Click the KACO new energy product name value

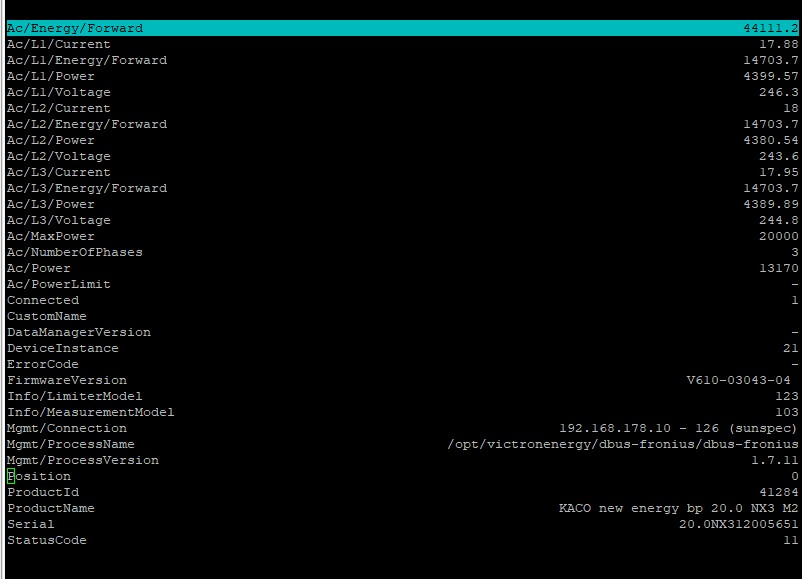click(x=679, y=508)
